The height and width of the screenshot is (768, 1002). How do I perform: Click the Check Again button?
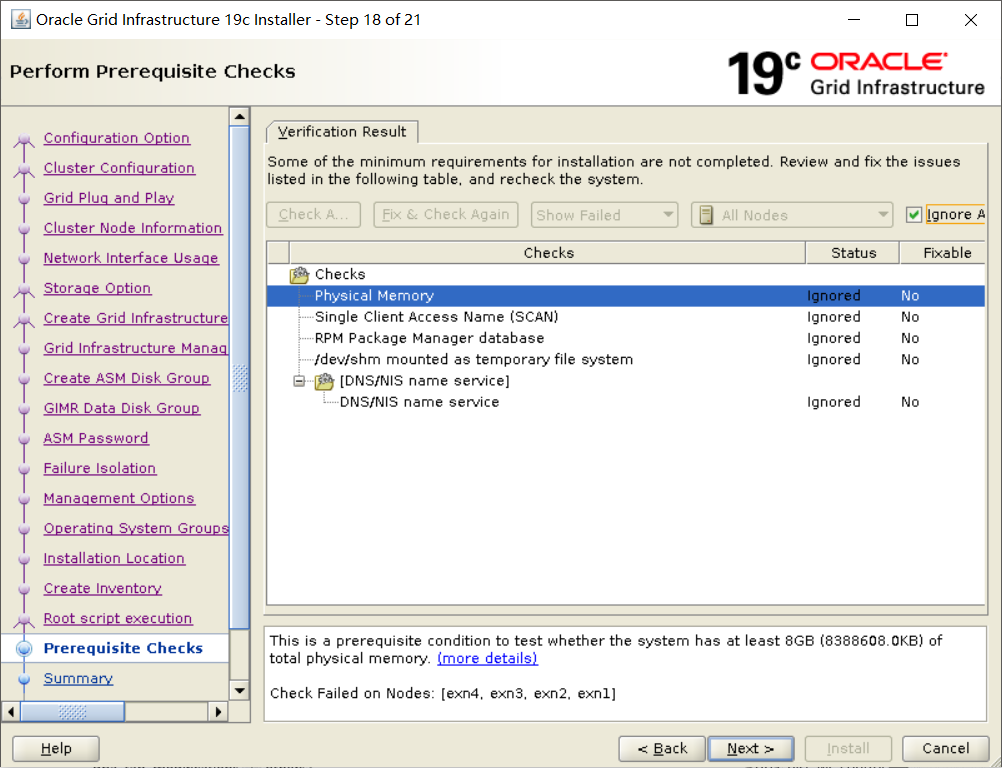point(313,215)
